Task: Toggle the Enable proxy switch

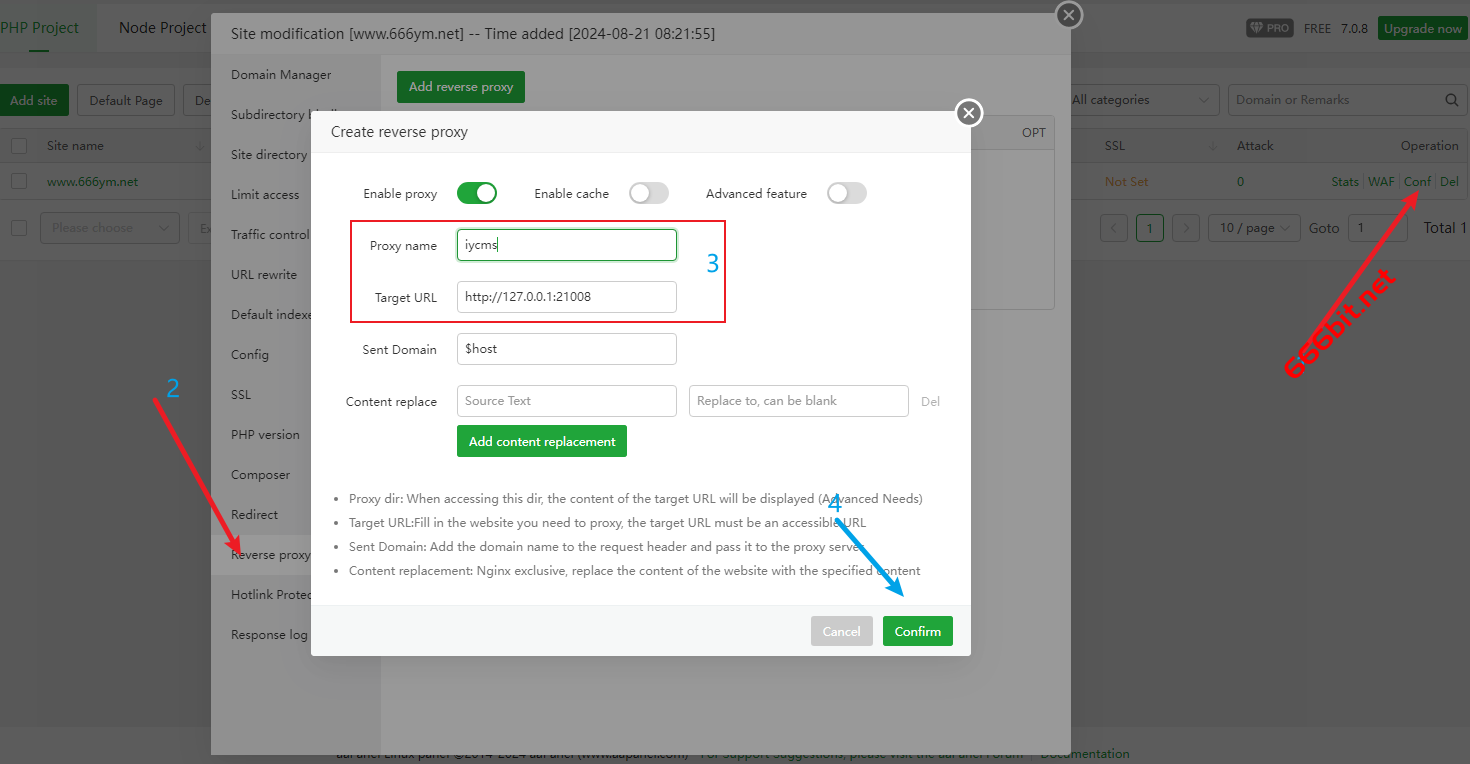Action: [x=477, y=193]
